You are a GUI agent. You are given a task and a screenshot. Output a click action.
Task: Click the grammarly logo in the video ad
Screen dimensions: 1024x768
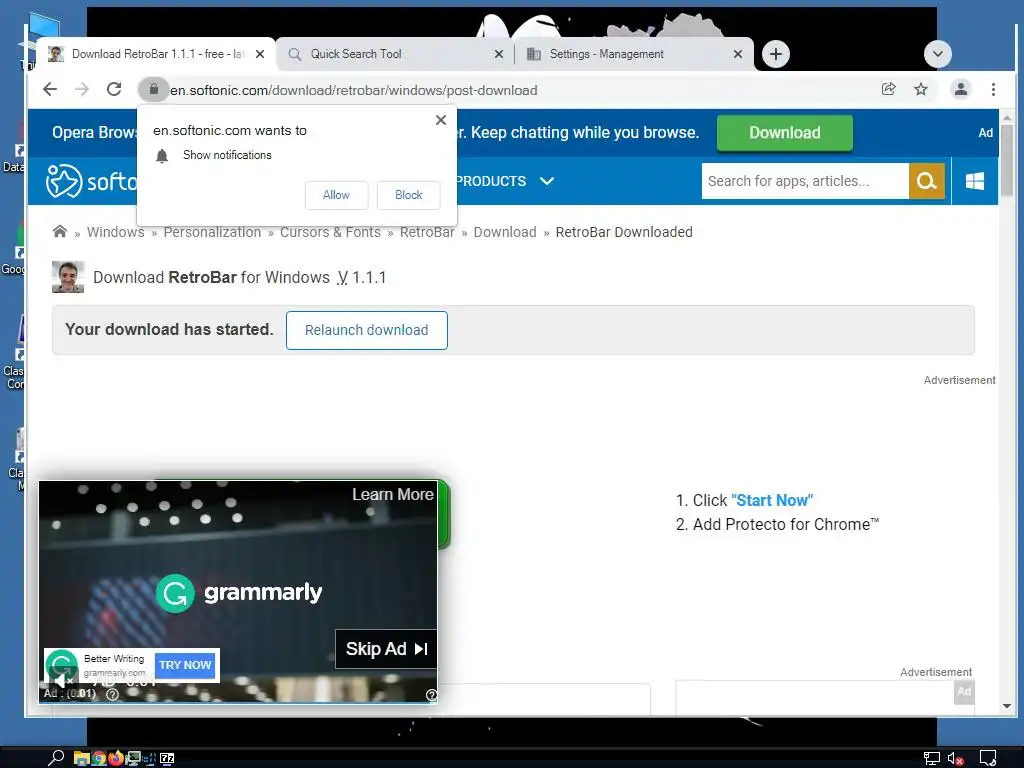[x=239, y=593]
